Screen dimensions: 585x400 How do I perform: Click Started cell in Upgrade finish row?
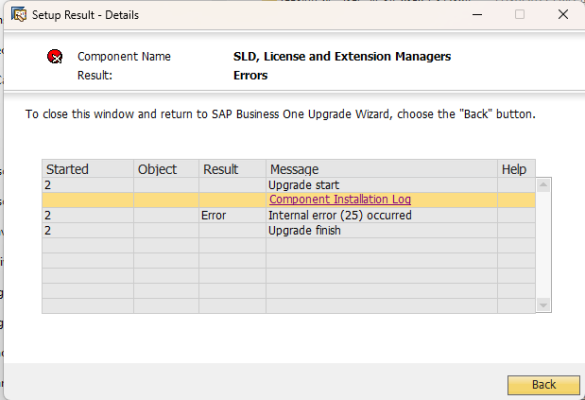point(88,231)
